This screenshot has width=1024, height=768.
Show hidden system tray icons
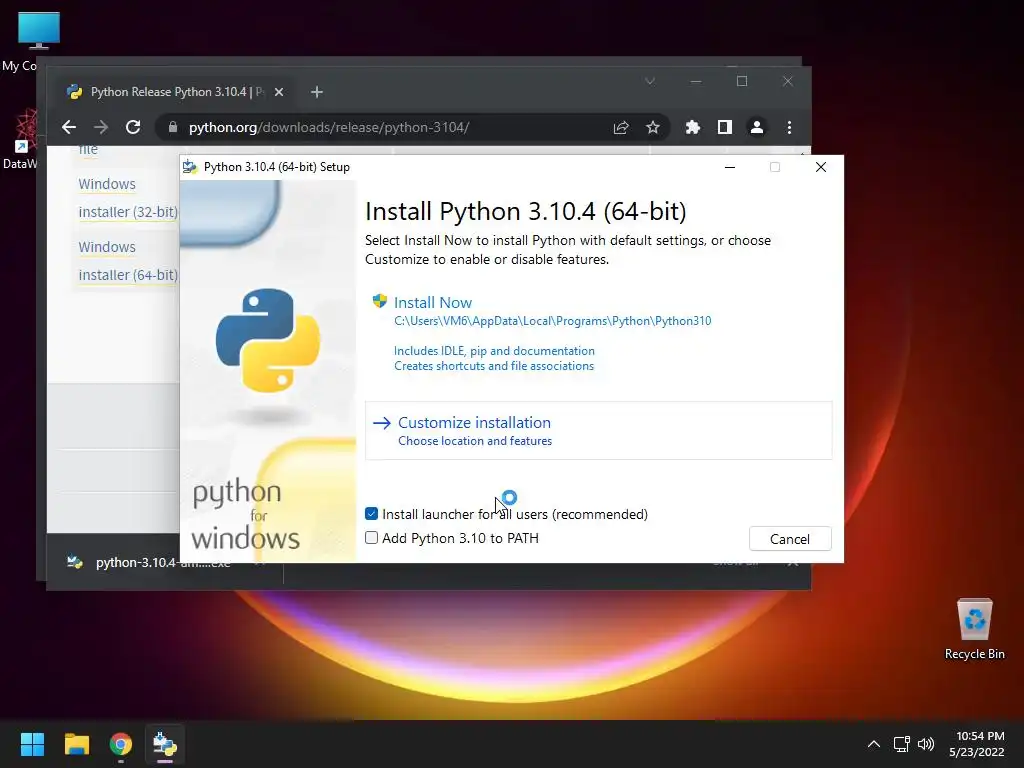(x=874, y=744)
